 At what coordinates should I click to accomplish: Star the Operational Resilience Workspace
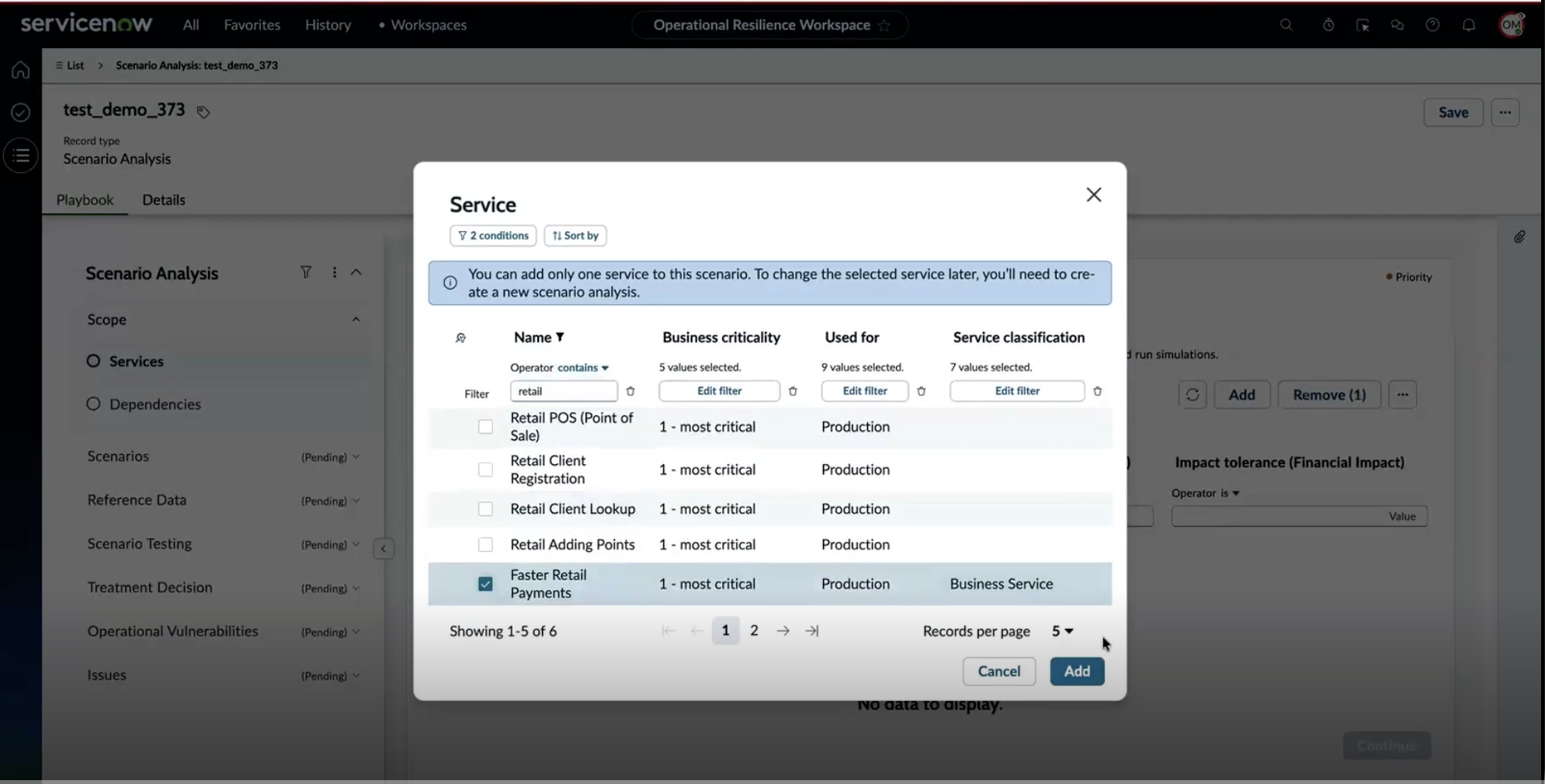[x=884, y=26]
